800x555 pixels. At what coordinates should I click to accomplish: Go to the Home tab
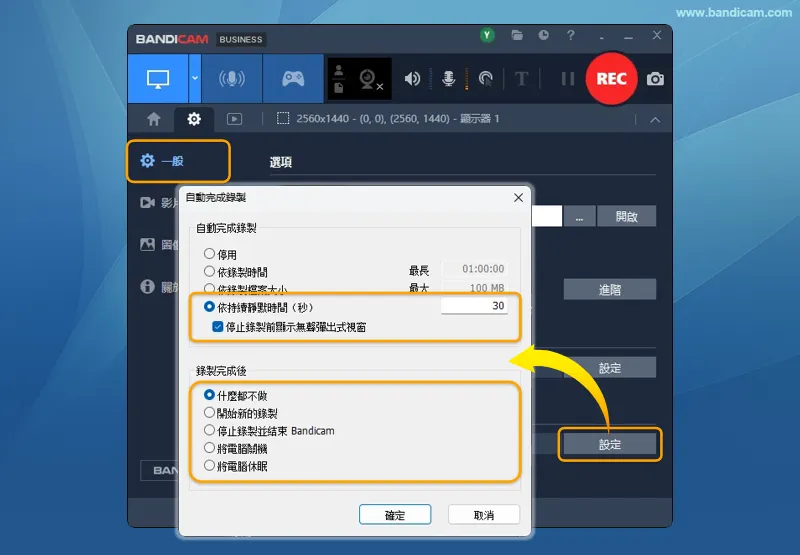154,119
